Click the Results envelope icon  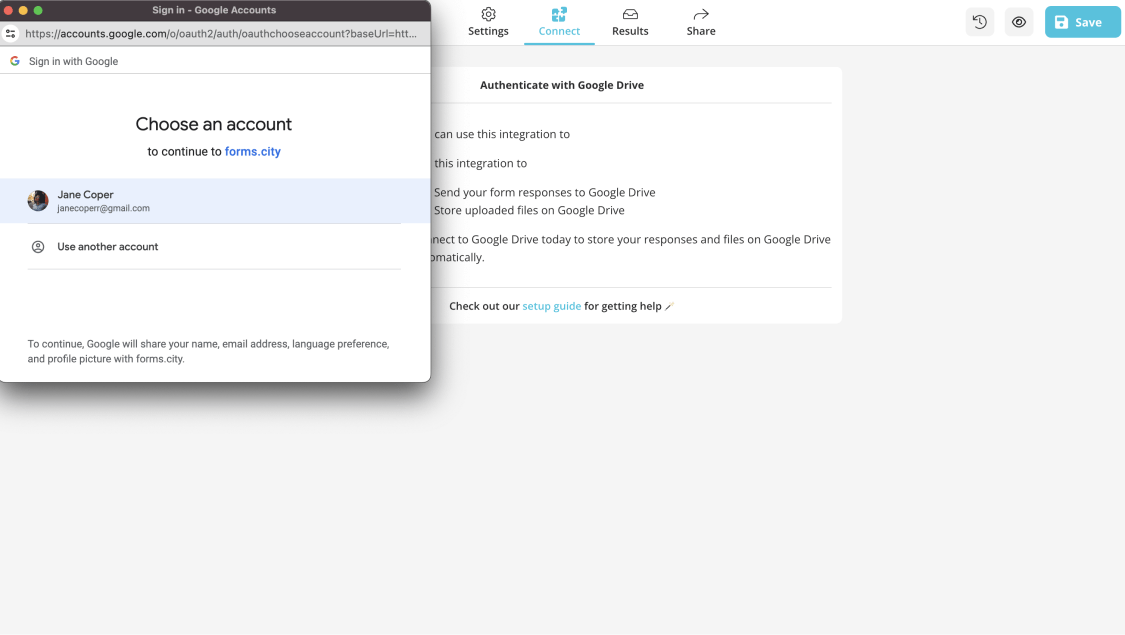[630, 15]
